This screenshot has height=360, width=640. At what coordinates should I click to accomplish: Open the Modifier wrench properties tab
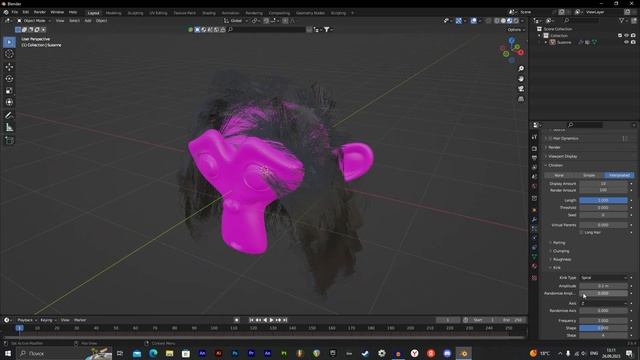point(534,220)
